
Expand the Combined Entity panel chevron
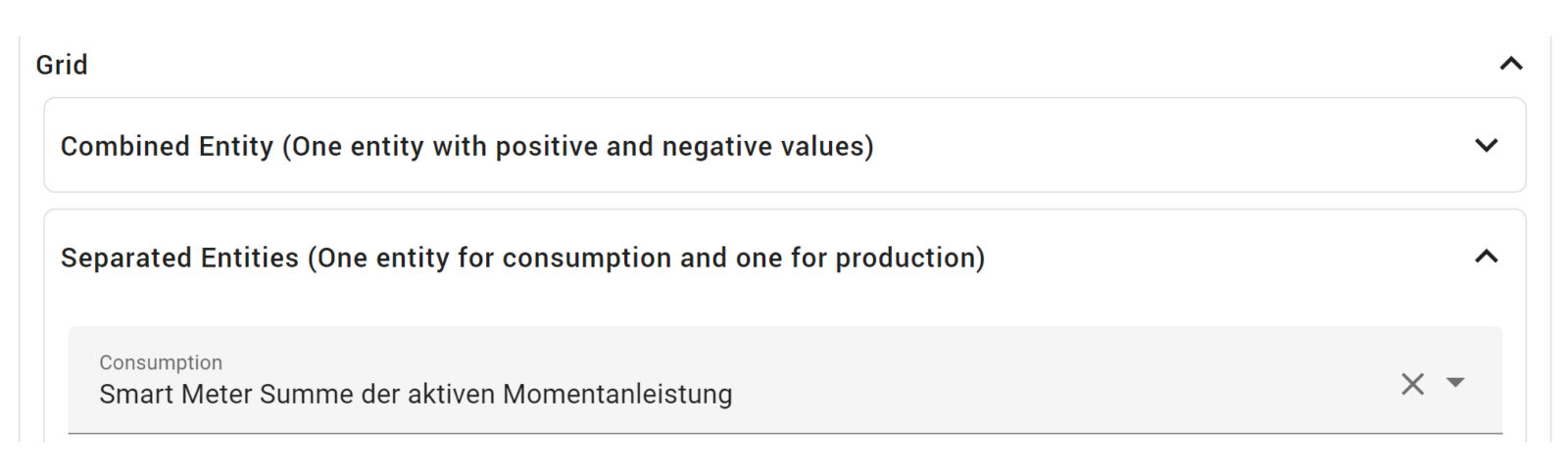pos(1486,146)
